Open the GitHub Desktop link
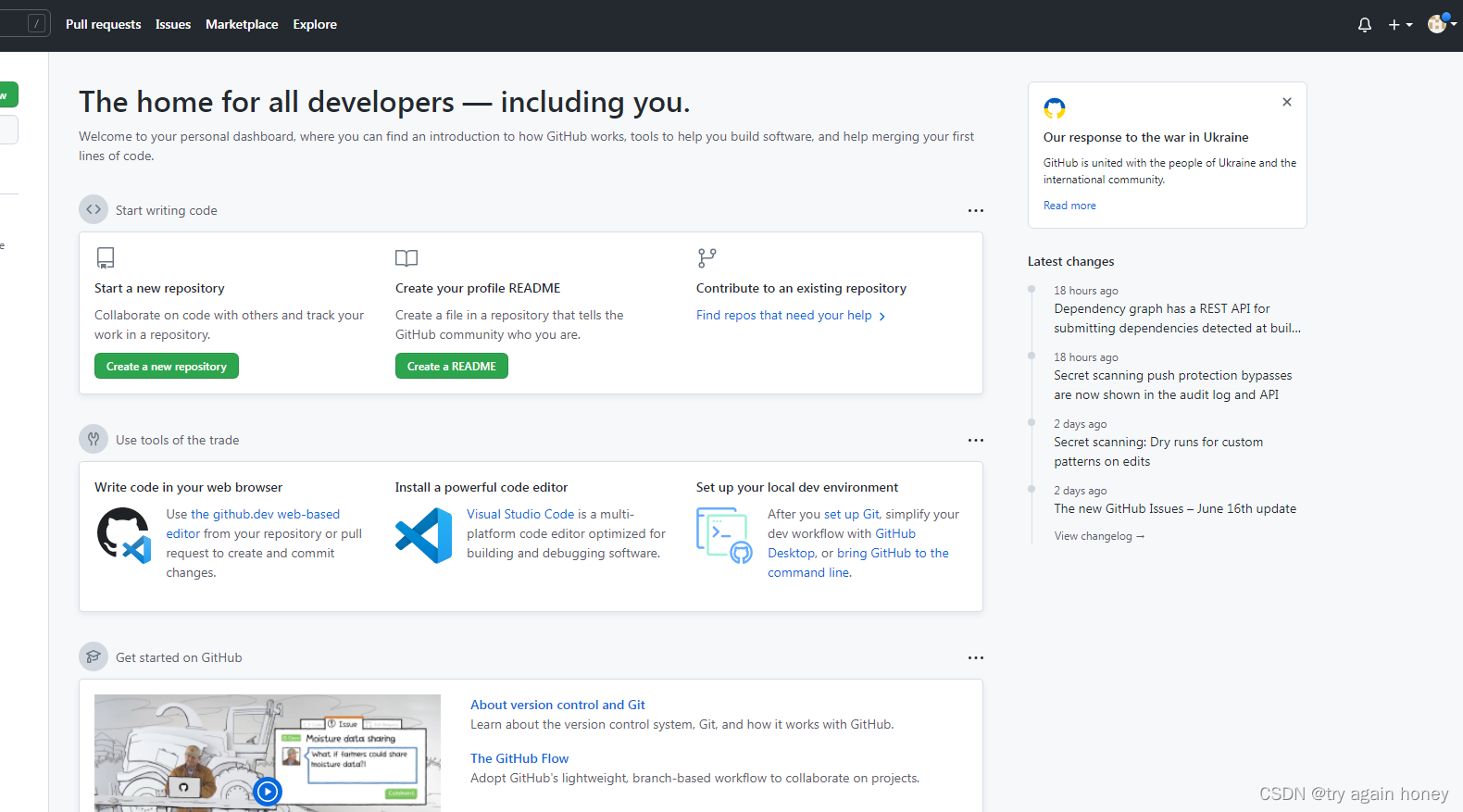The image size is (1463, 812). tap(842, 543)
